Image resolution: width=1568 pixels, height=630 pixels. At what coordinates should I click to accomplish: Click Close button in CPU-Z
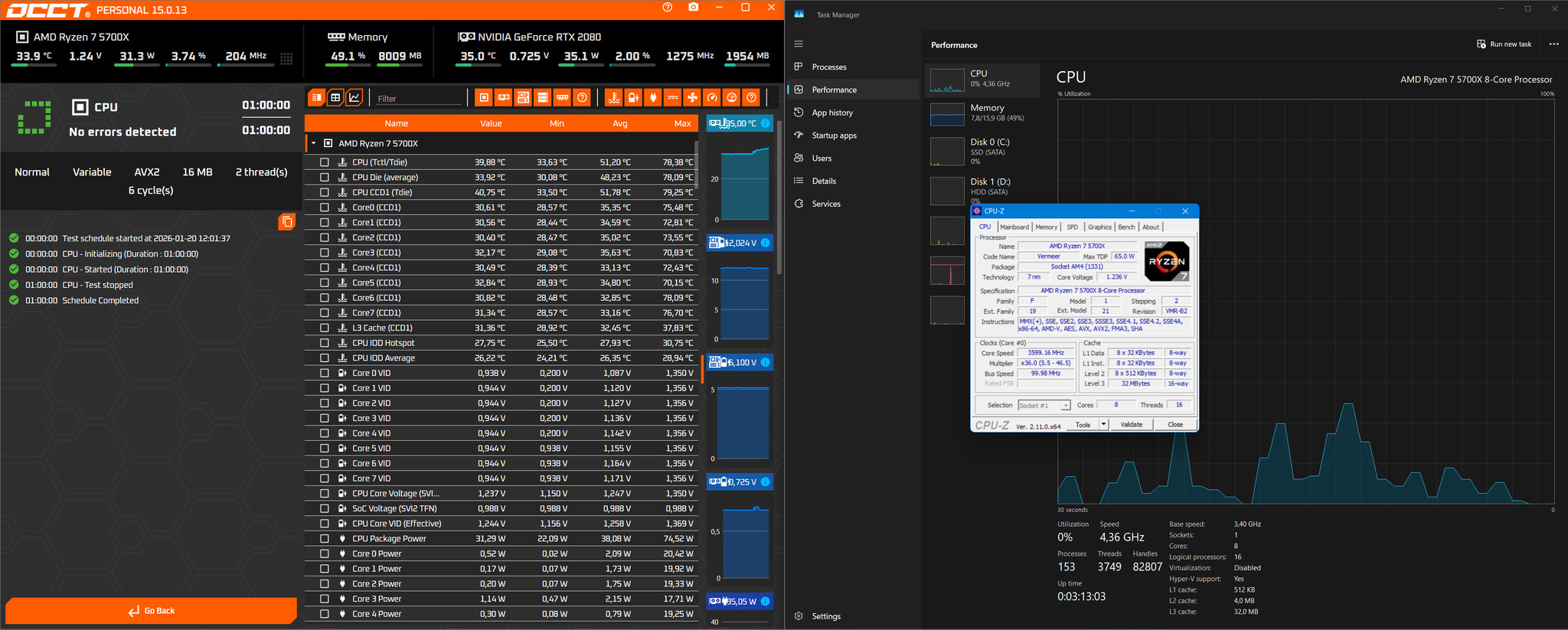[x=1175, y=425]
